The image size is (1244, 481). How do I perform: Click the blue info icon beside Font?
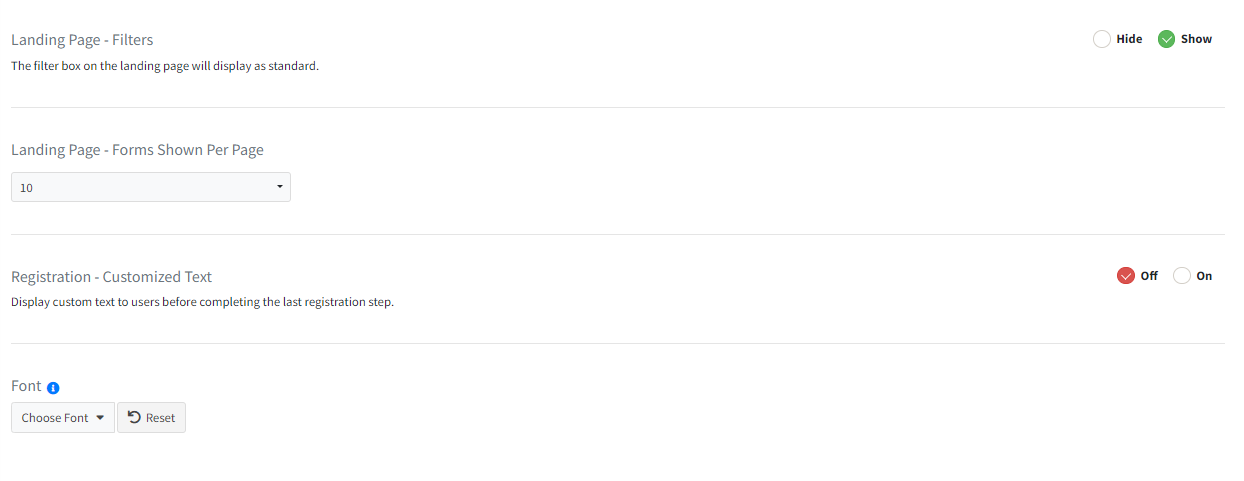click(54, 387)
